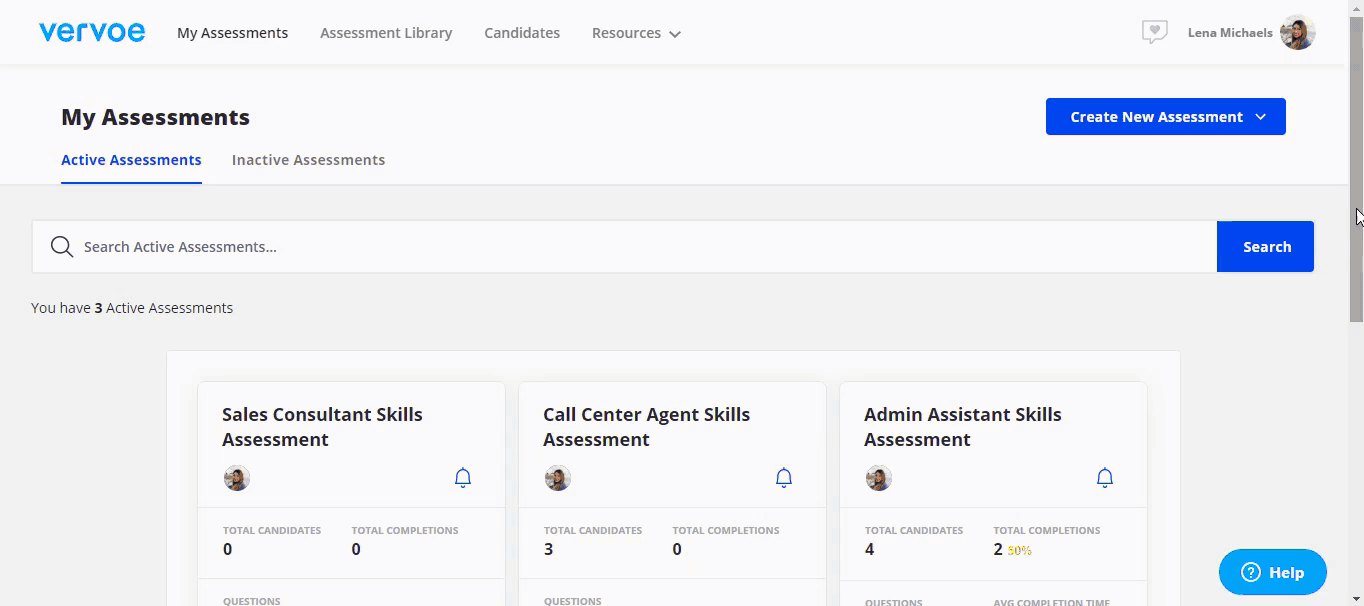
Task: Open the Help widget
Action: click(1272, 572)
